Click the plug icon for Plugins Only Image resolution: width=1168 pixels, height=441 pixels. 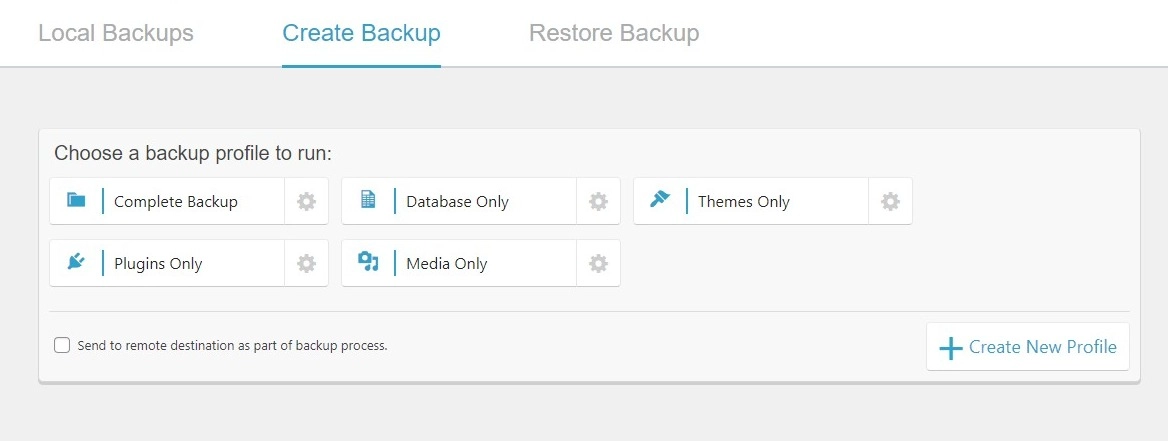76,261
